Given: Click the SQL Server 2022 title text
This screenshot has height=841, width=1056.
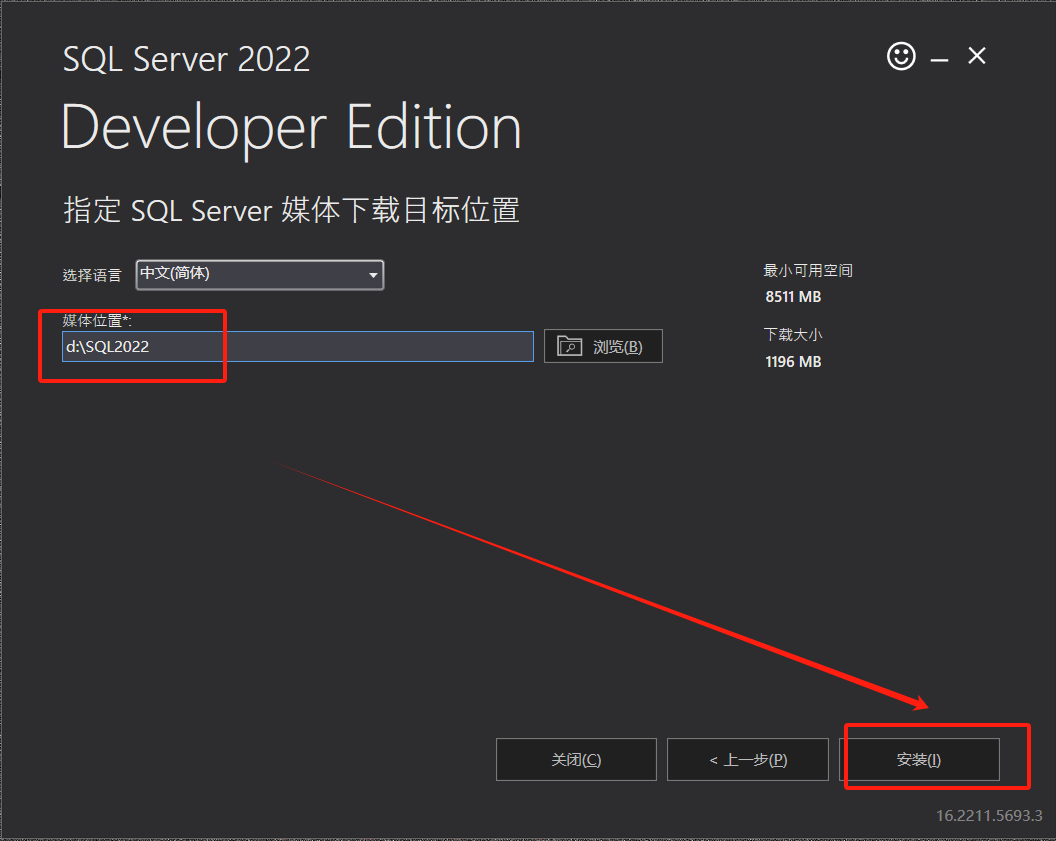Looking at the screenshot, I should [186, 58].
